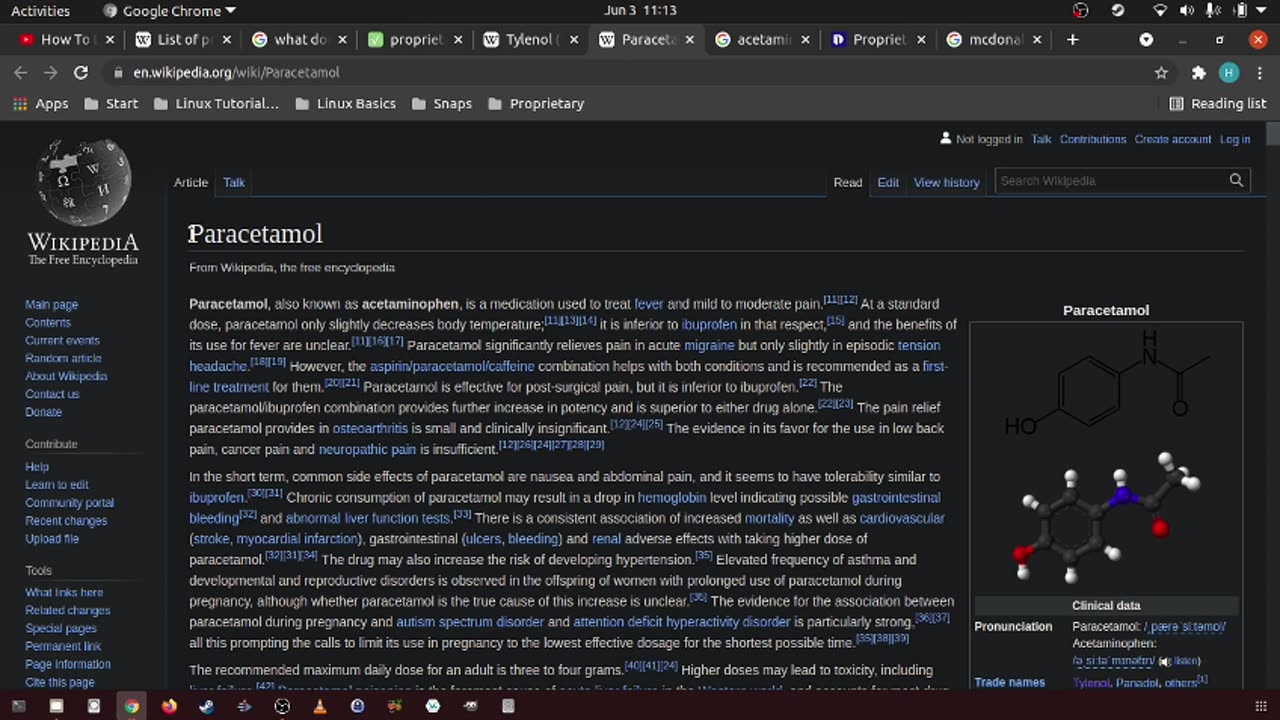Launch Firefox from the taskbar

pos(169,706)
